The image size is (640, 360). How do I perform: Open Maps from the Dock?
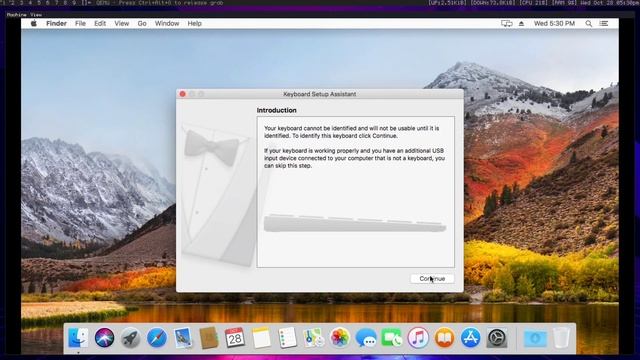coord(313,338)
